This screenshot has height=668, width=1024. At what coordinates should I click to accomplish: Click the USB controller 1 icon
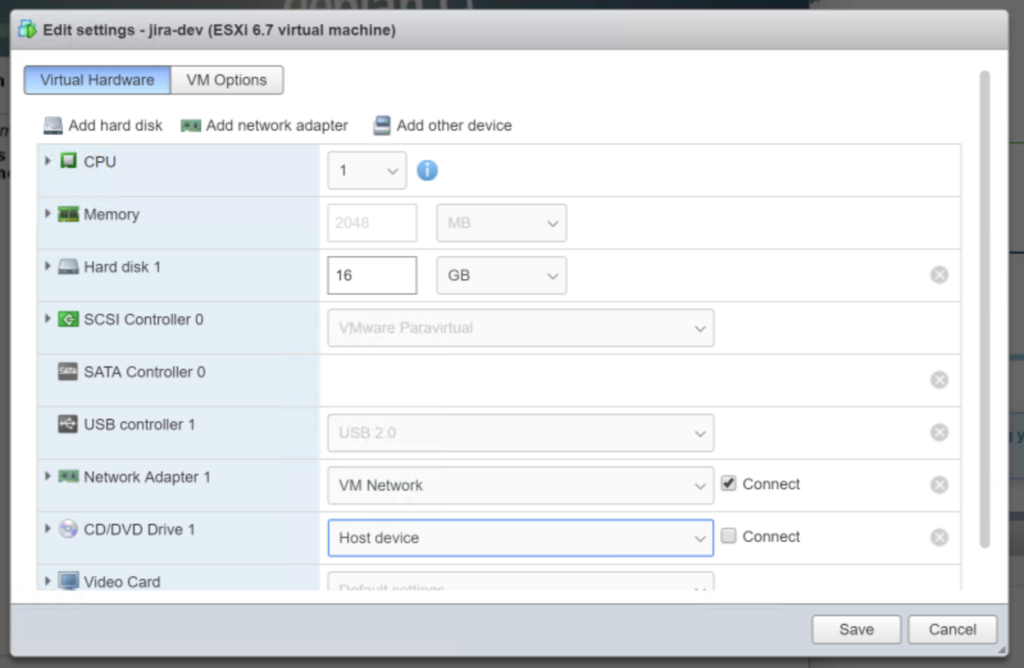tap(68, 424)
